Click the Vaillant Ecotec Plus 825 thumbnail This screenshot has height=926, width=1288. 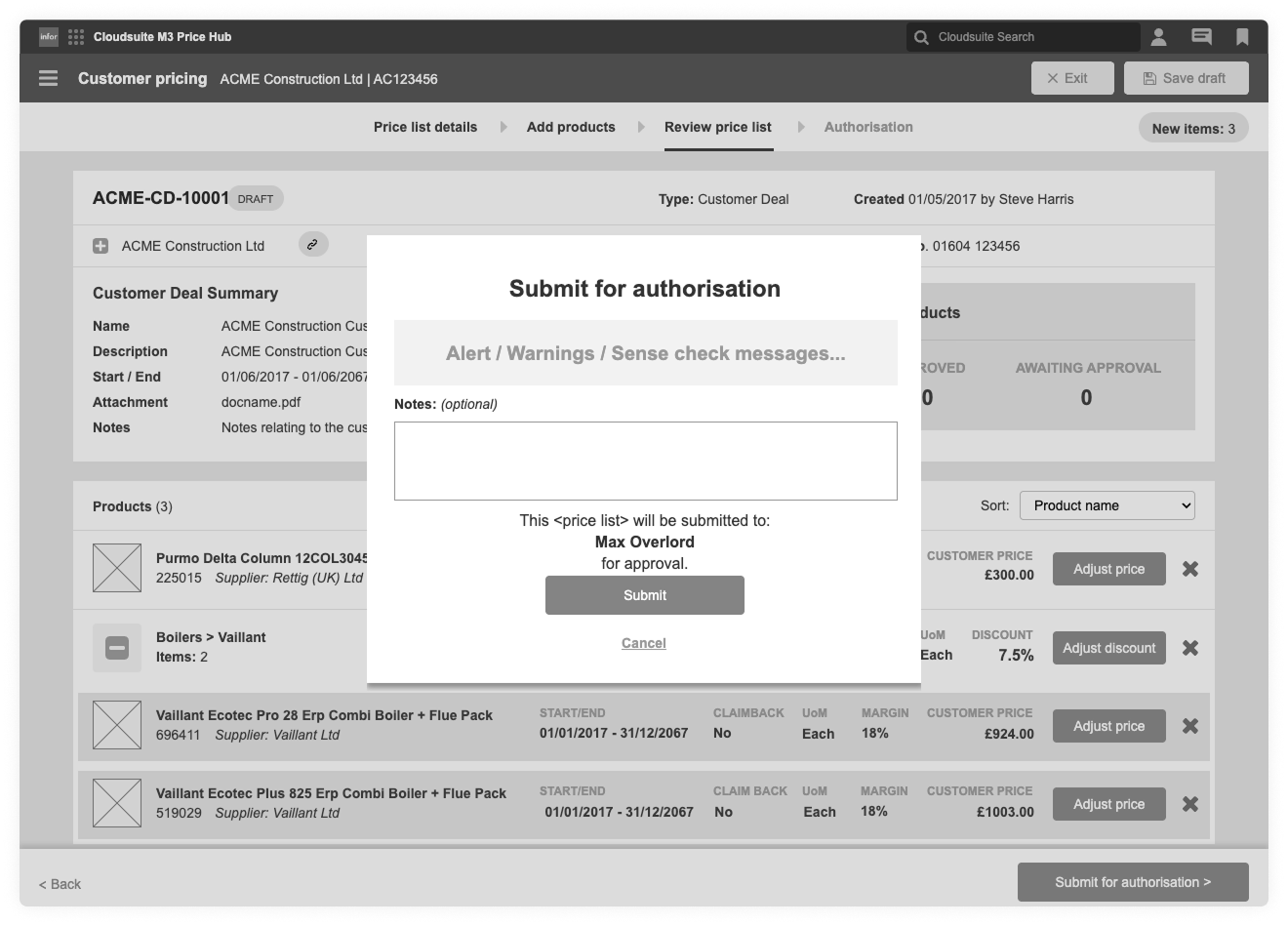(117, 803)
